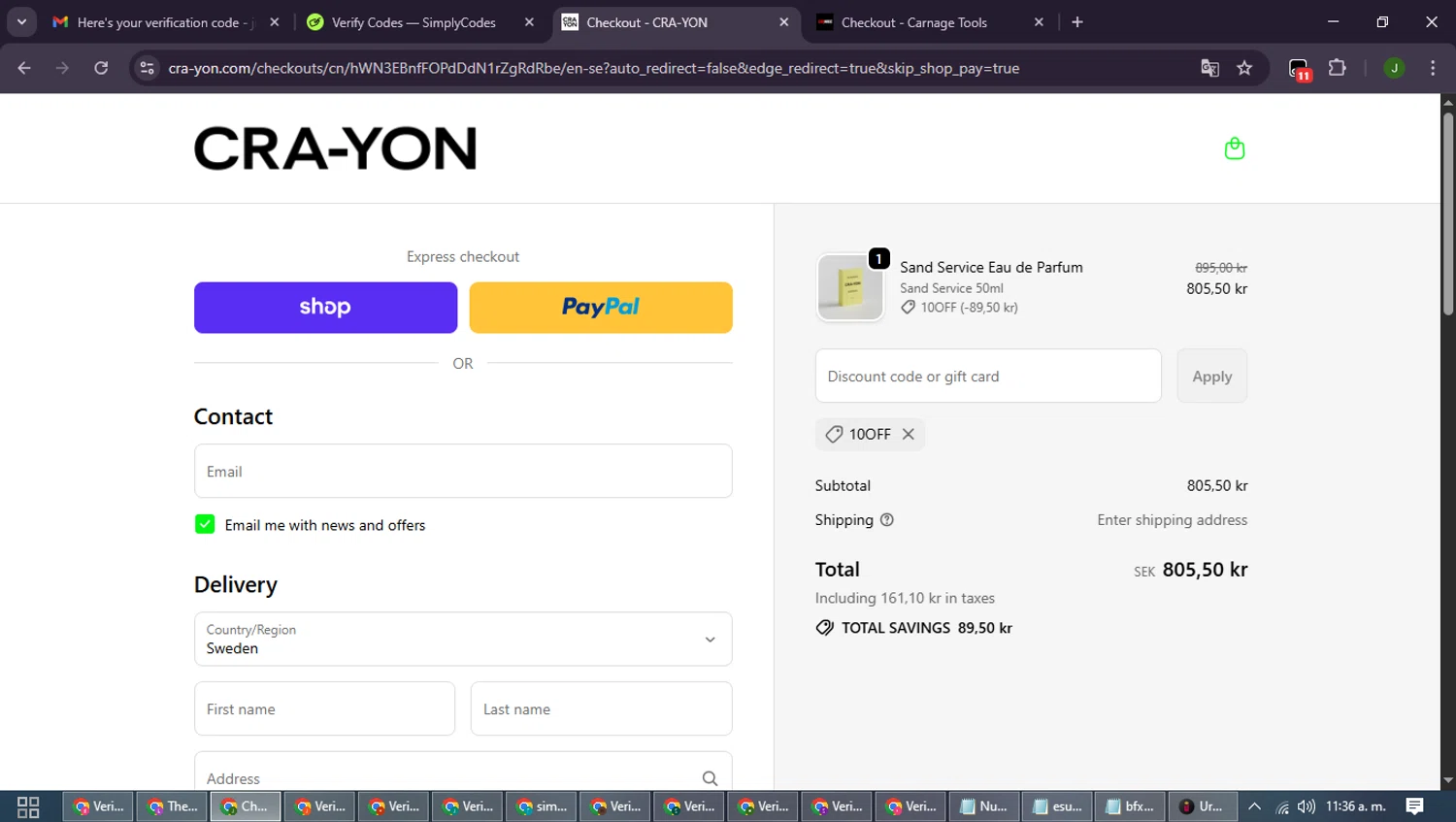Open Windows Task View button
Viewport: 1456px width, 822px height.
[28, 806]
